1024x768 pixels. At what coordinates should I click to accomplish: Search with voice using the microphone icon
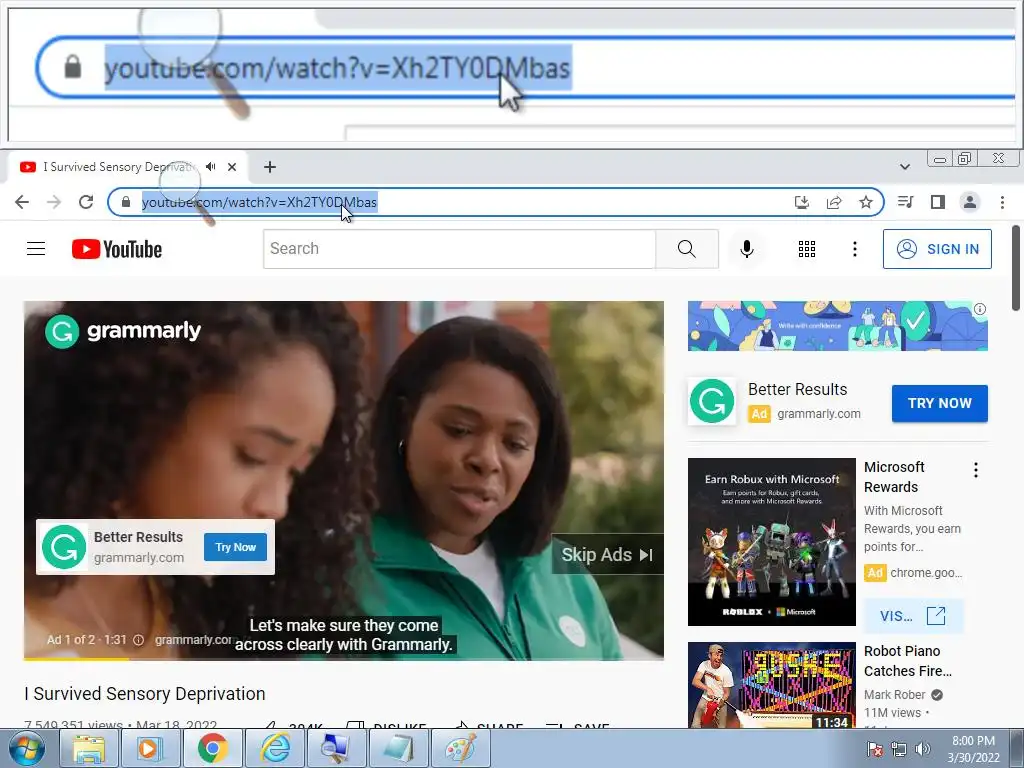747,249
